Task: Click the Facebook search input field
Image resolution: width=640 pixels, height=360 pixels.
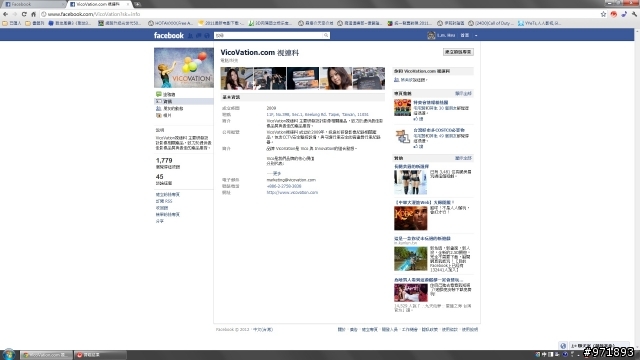Action: click(x=269, y=36)
